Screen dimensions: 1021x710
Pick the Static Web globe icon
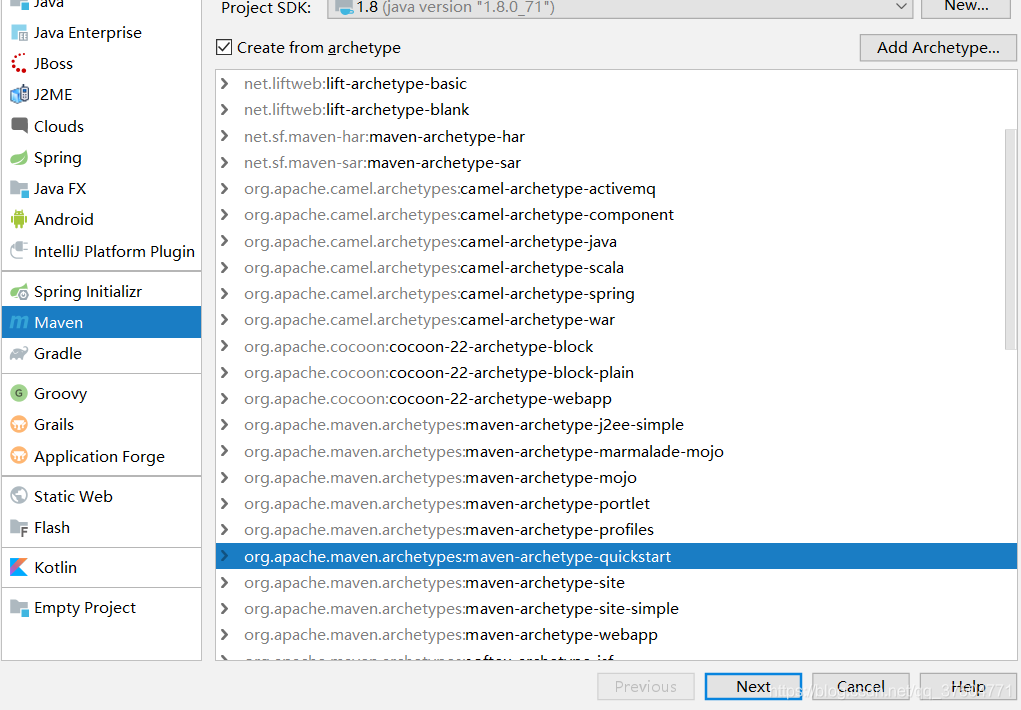20,496
